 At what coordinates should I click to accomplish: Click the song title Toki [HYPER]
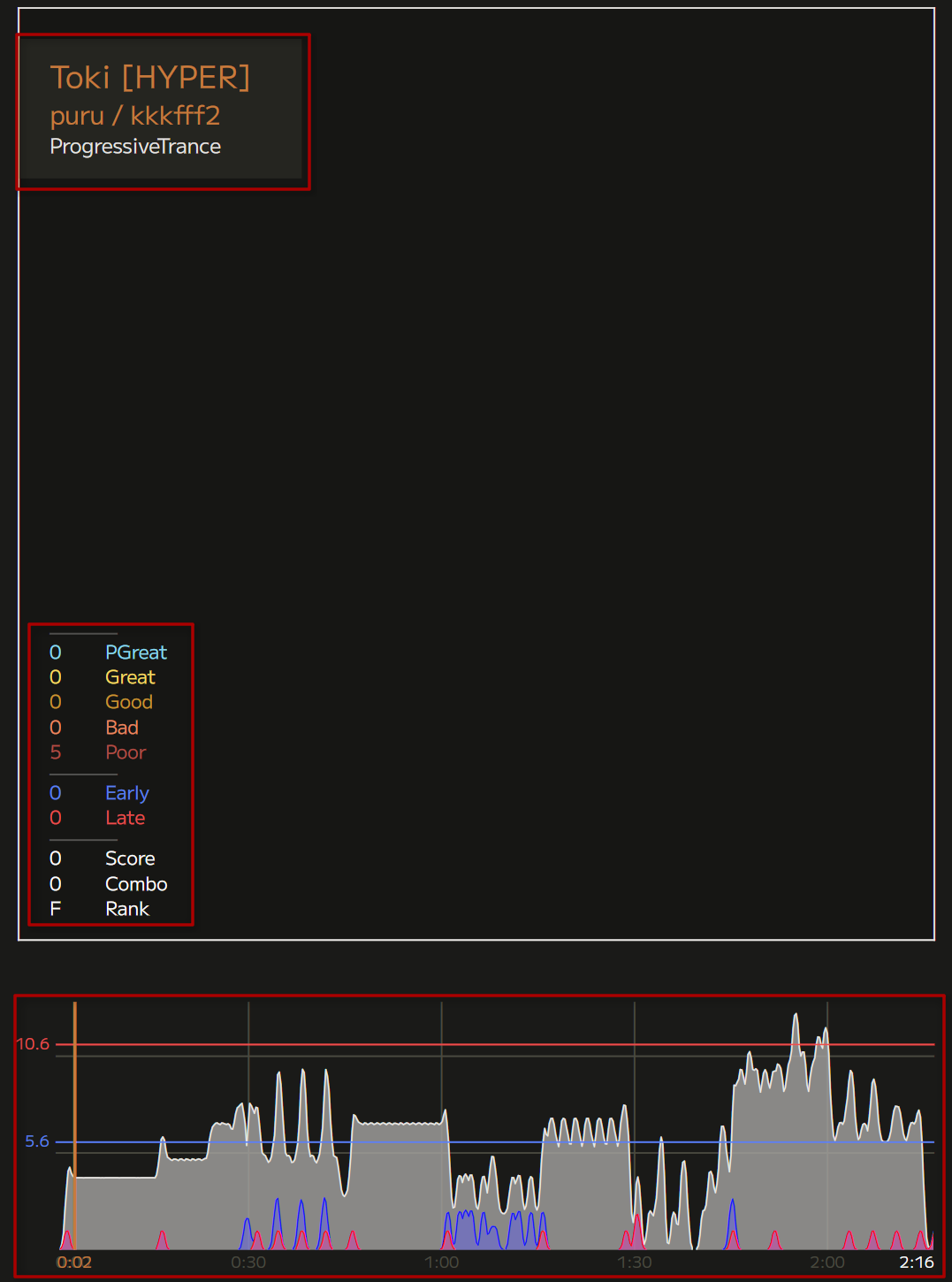(x=150, y=78)
